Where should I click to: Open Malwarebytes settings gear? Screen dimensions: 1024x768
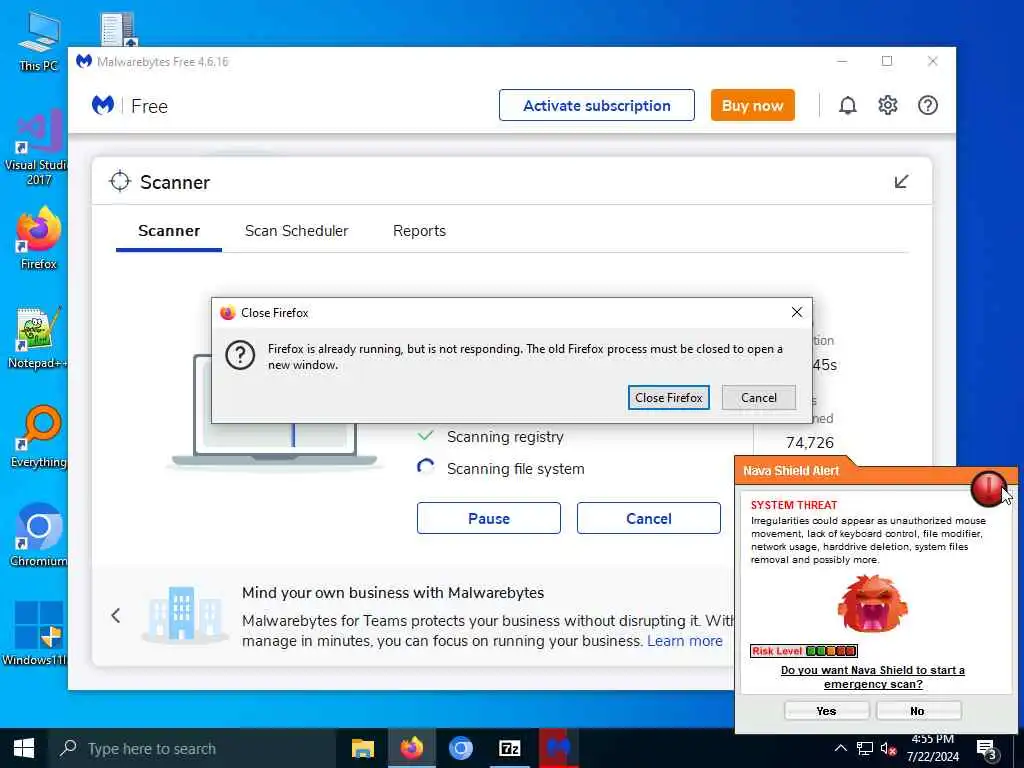(888, 105)
